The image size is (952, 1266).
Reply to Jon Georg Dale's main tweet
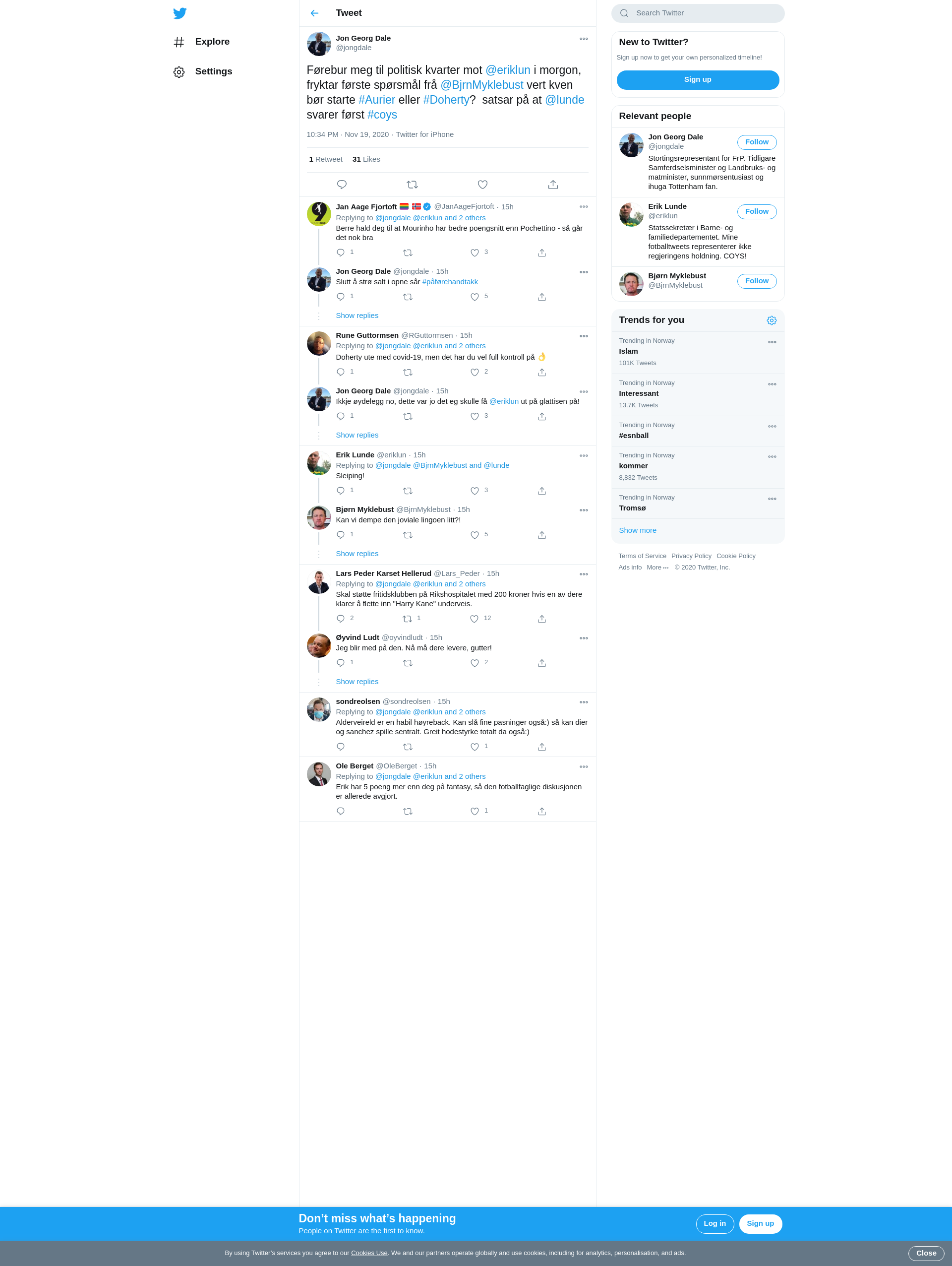[342, 184]
